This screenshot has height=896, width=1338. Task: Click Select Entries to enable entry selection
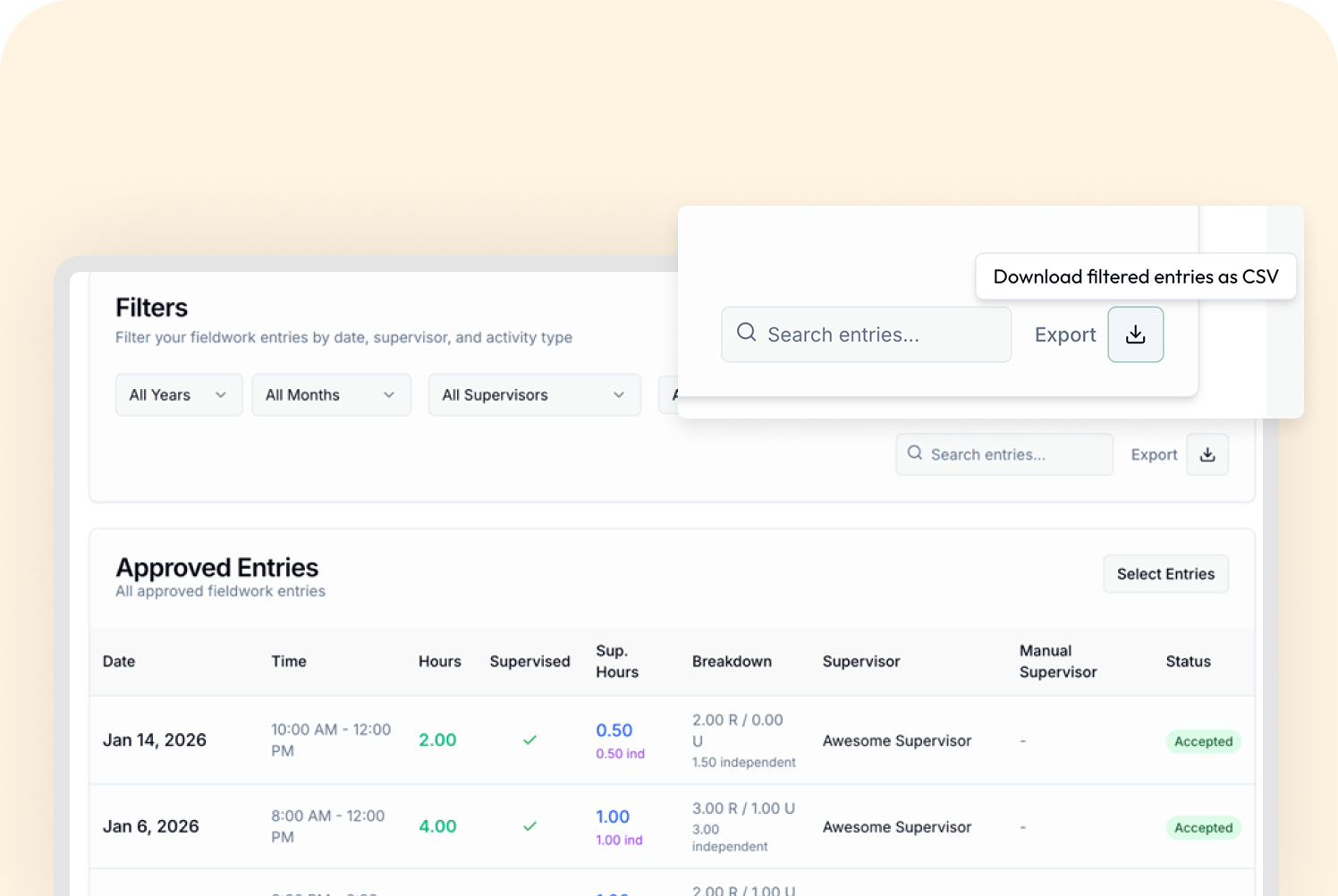point(1165,573)
